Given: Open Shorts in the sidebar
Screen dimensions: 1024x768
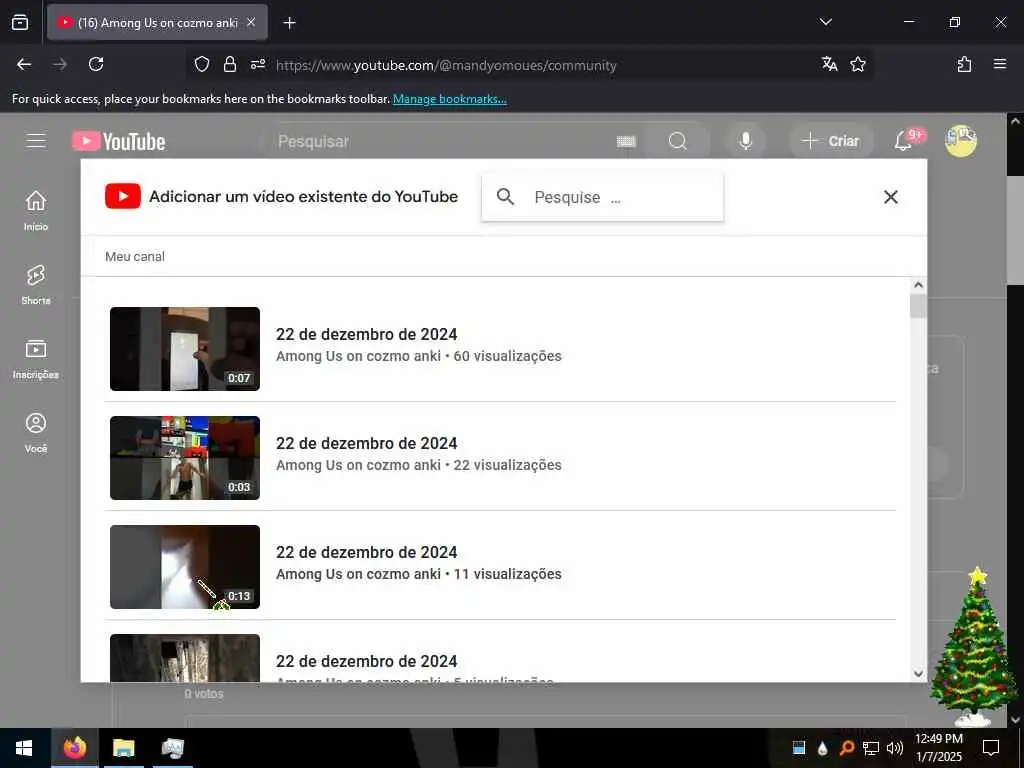Looking at the screenshot, I should pos(36,285).
